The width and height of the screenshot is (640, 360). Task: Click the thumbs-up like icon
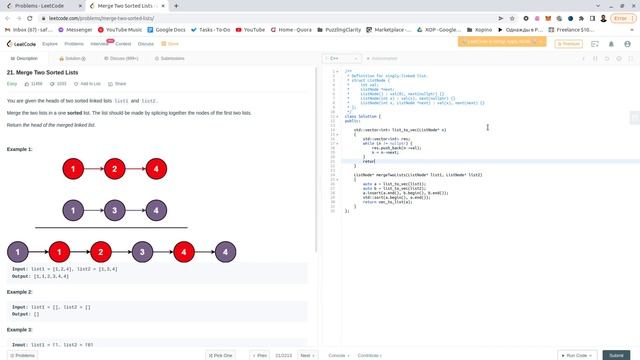tap(27, 84)
